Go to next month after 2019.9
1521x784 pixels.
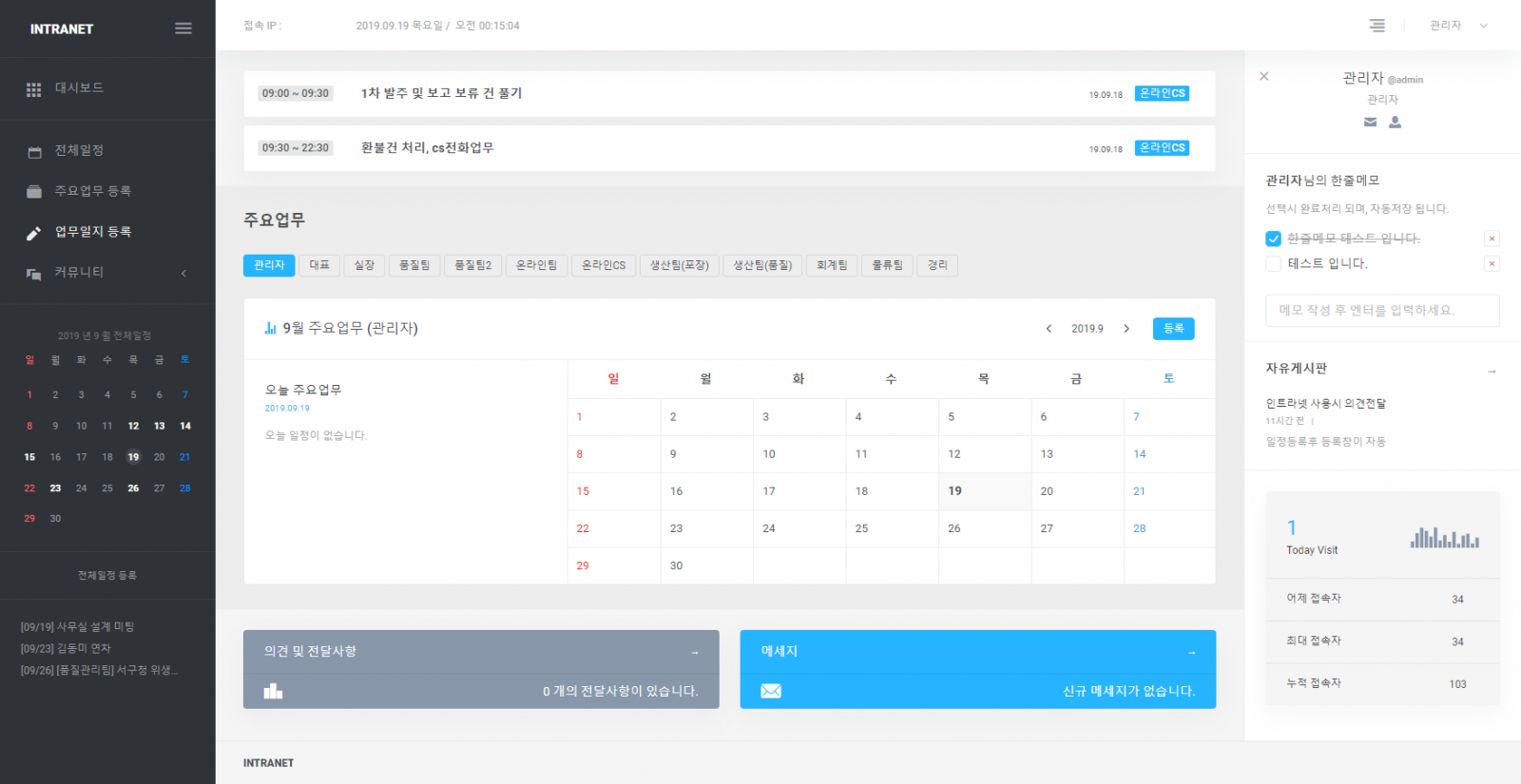1126,329
